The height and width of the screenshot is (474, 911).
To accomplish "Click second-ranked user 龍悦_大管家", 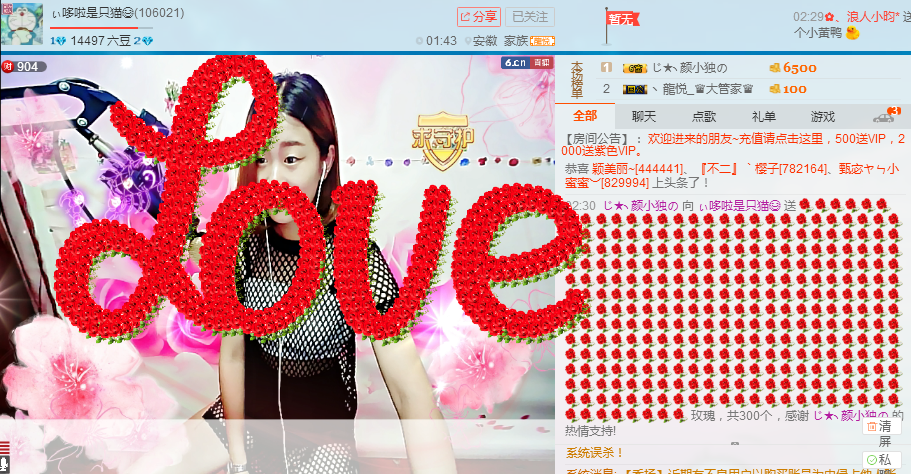I will [x=700, y=89].
